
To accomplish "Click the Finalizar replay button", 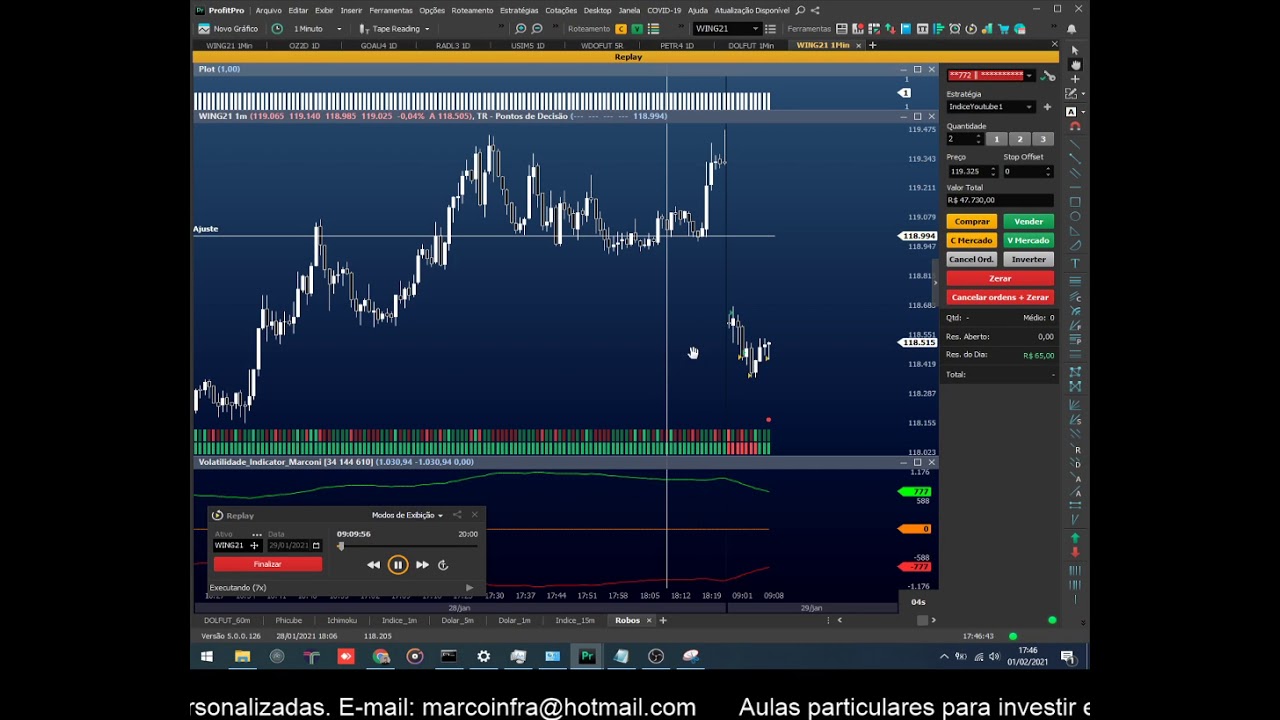I will tap(267, 564).
